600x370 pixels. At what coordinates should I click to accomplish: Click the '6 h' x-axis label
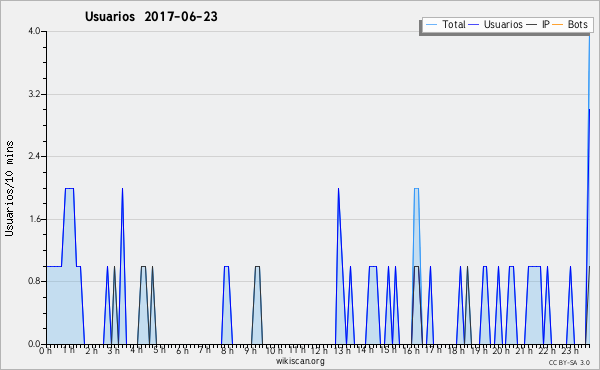coord(182,350)
